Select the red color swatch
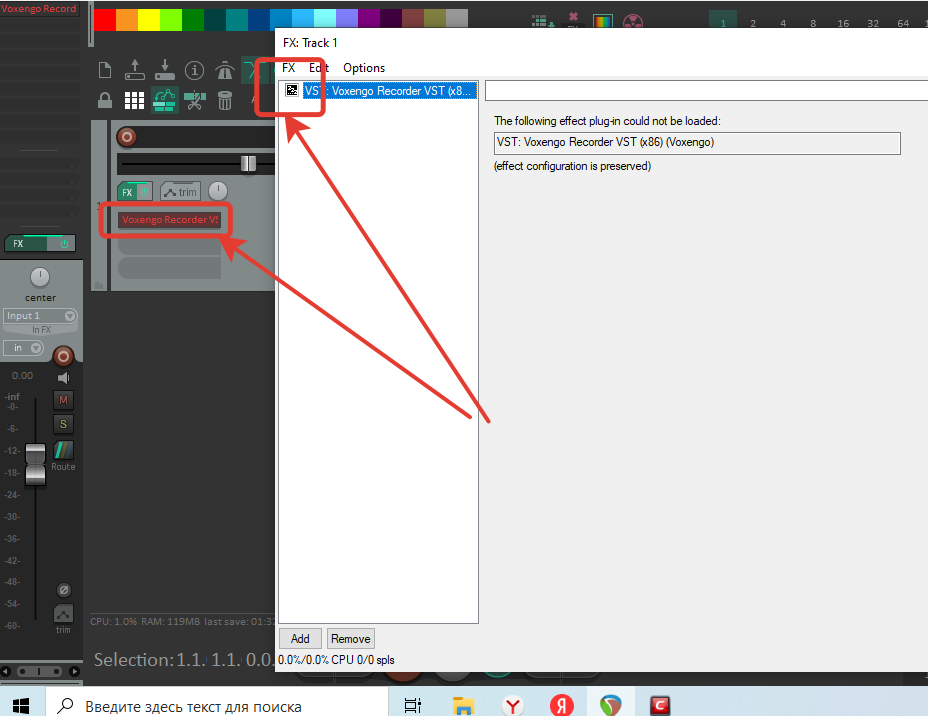928x716 pixels. 105,20
